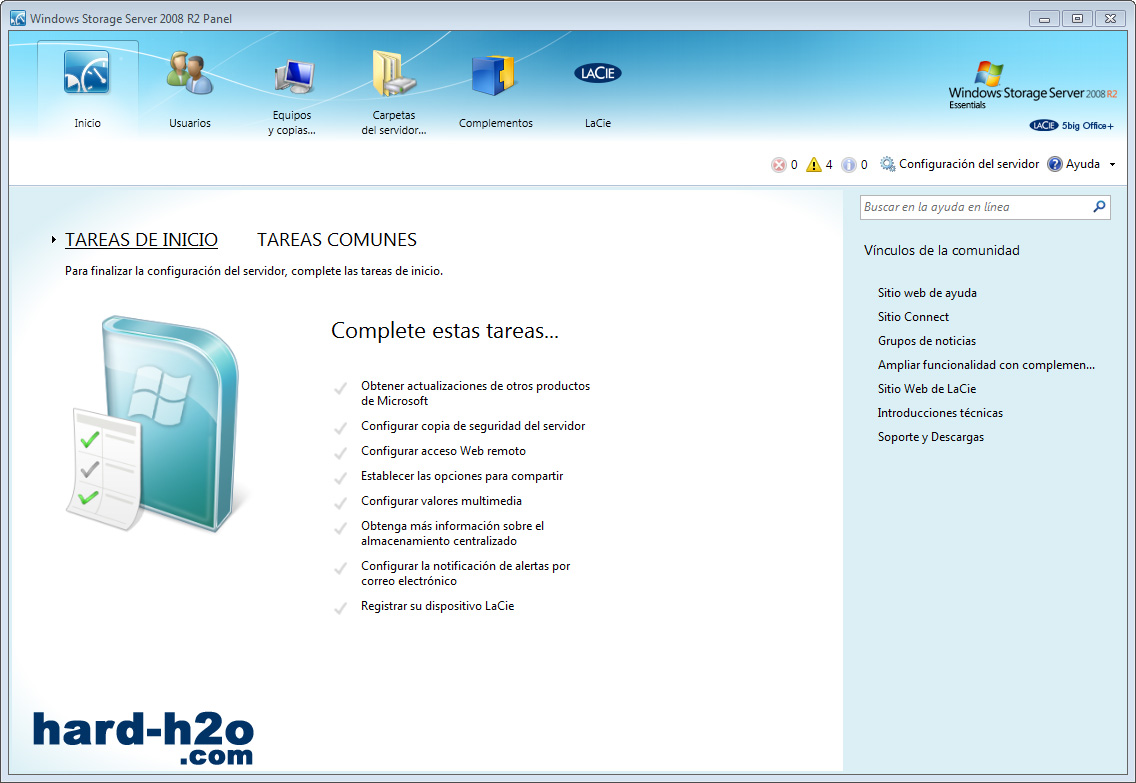Toggle checkmark for Registrar su dispositivo LaCie
Screen dimensions: 1136x783
341,608
